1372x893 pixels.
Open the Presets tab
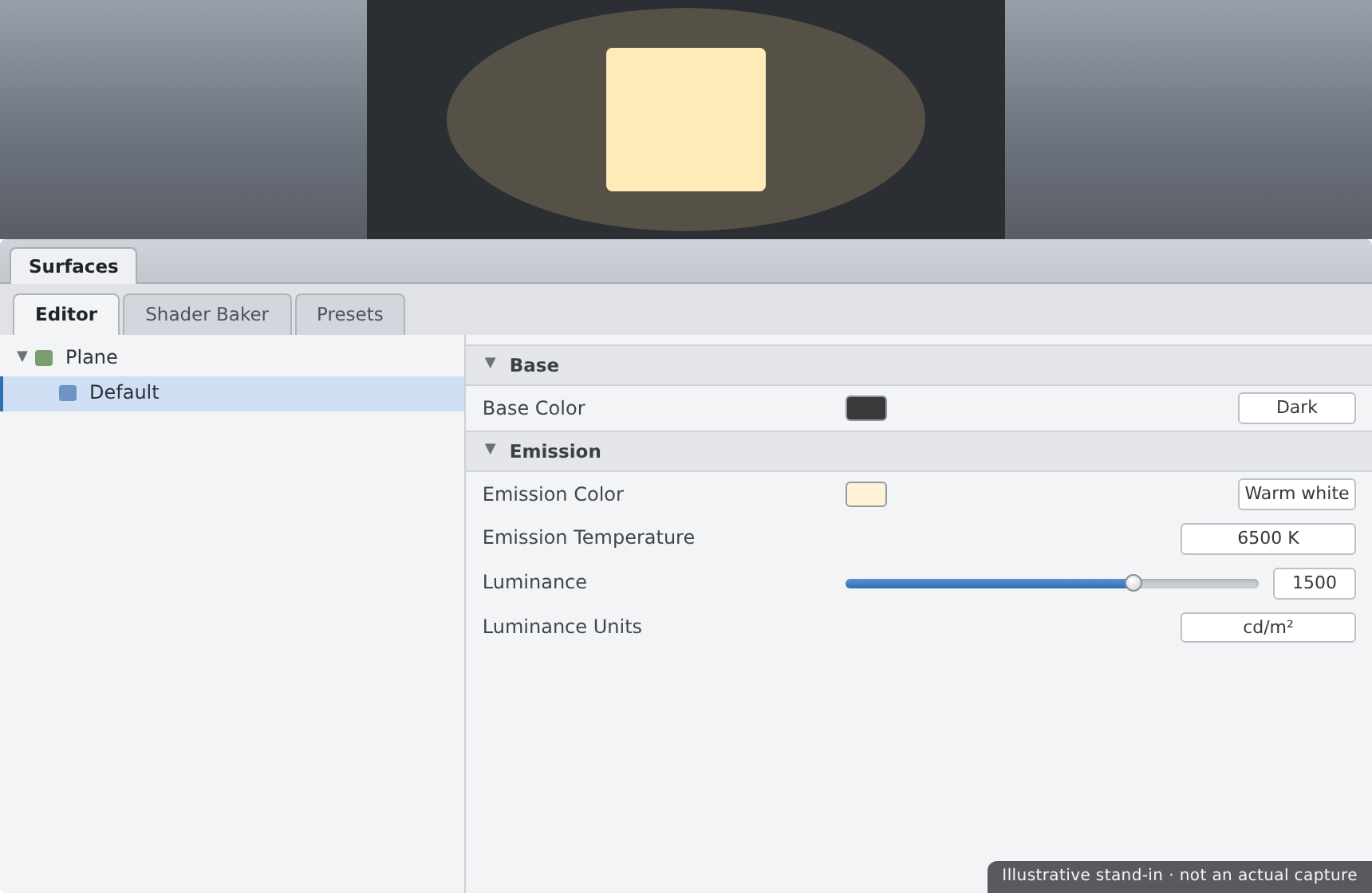(x=350, y=314)
